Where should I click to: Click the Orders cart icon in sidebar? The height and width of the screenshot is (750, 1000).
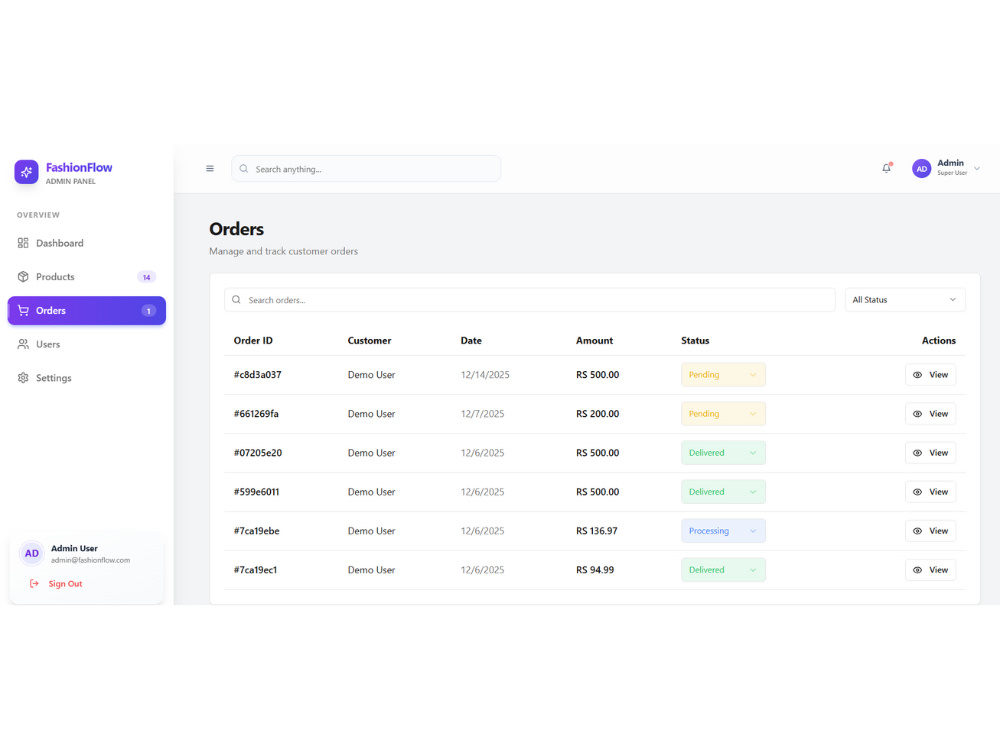coord(23,311)
